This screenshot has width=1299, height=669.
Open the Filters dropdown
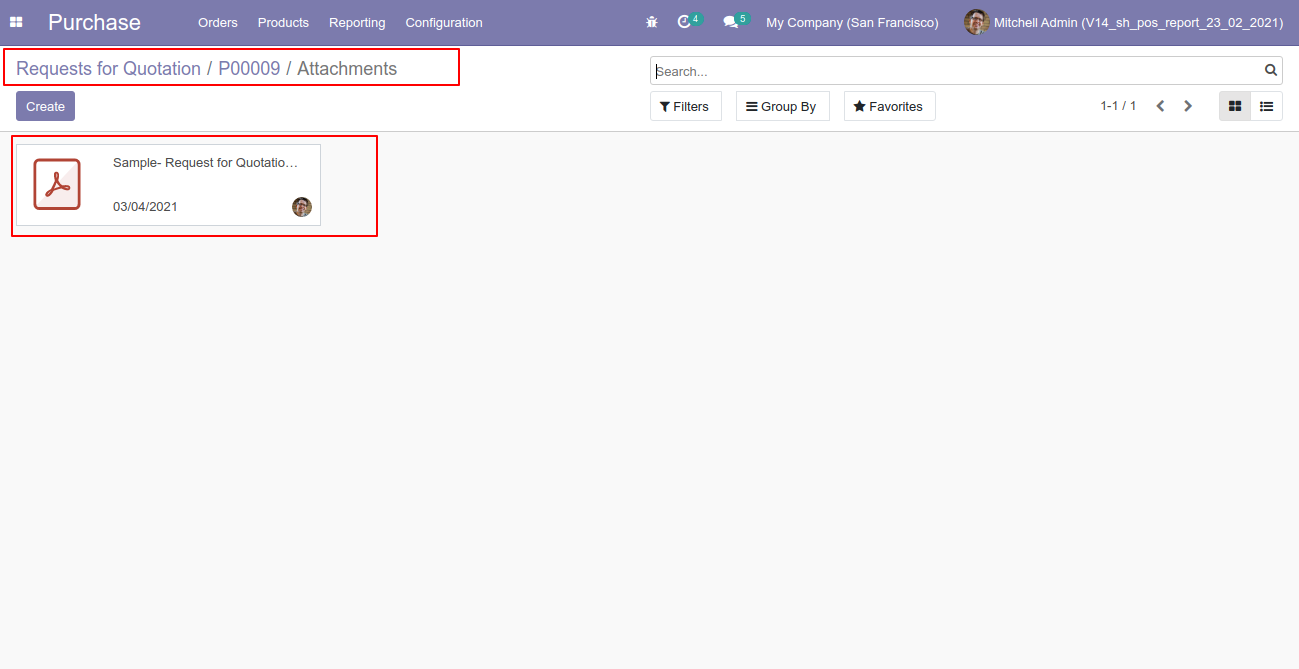(x=686, y=106)
